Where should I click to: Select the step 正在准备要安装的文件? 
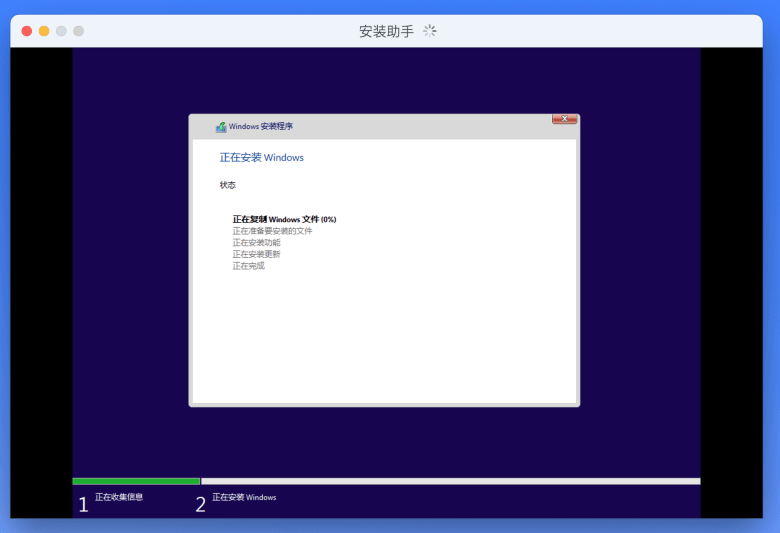(x=273, y=231)
